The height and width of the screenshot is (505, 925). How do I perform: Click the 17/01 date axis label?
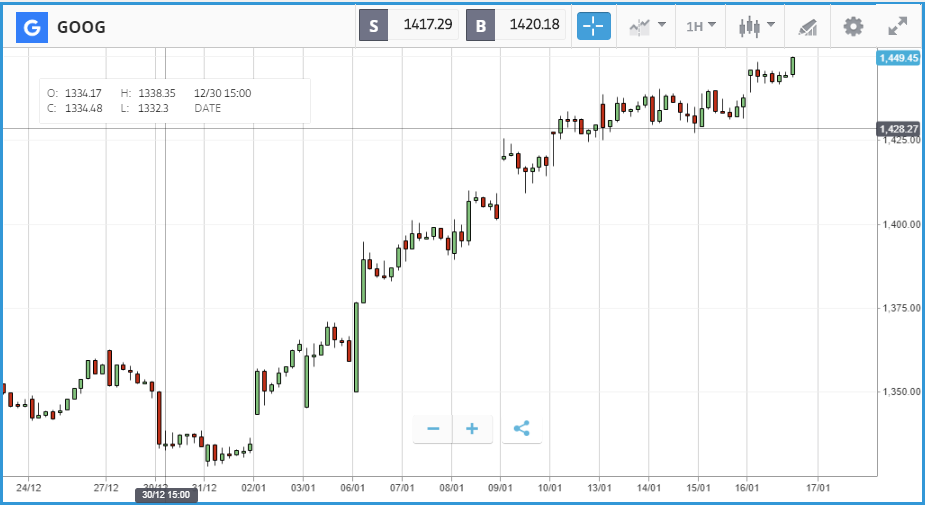[x=818, y=488]
